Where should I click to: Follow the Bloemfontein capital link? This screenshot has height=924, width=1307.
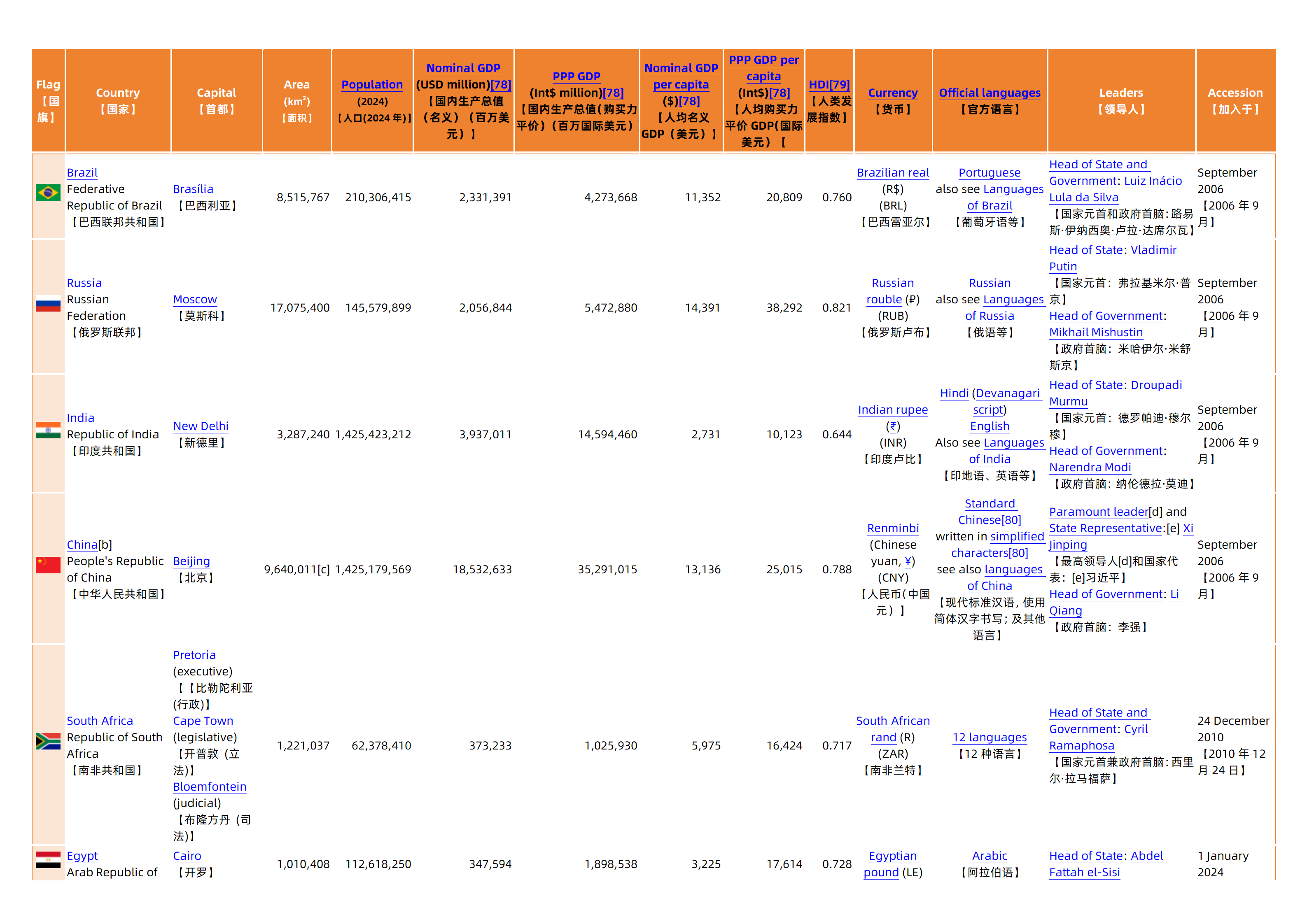click(x=210, y=787)
